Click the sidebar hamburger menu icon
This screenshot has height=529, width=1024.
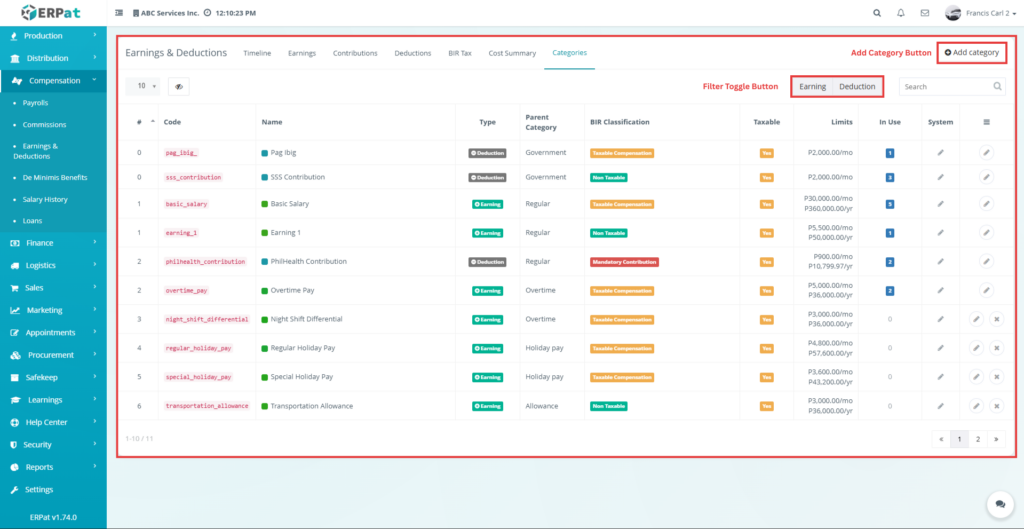pos(120,13)
